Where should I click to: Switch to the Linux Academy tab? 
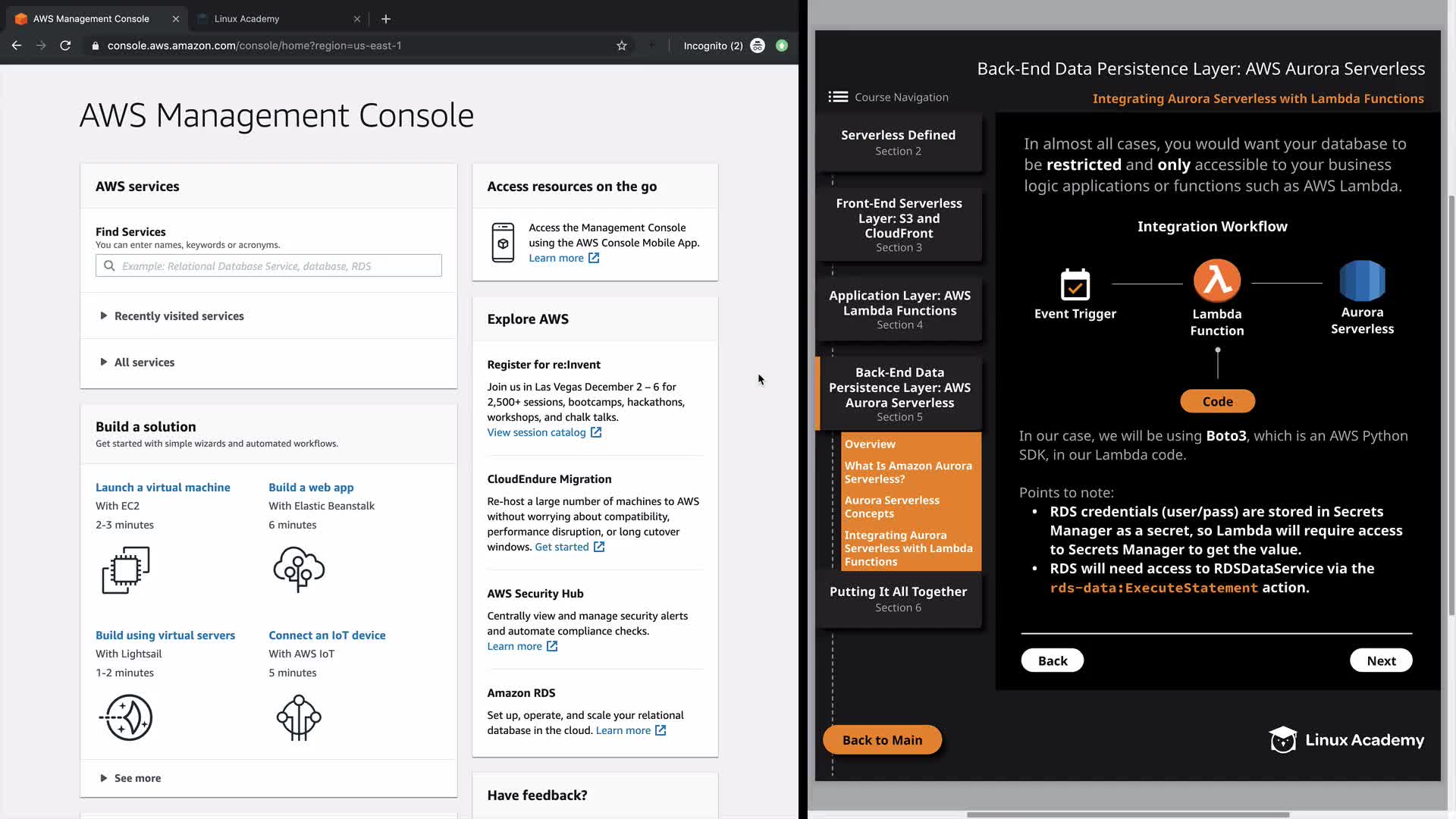click(247, 19)
